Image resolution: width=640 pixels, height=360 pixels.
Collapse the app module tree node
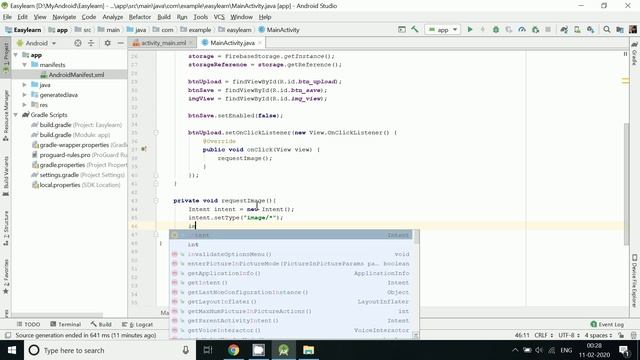point(16,55)
